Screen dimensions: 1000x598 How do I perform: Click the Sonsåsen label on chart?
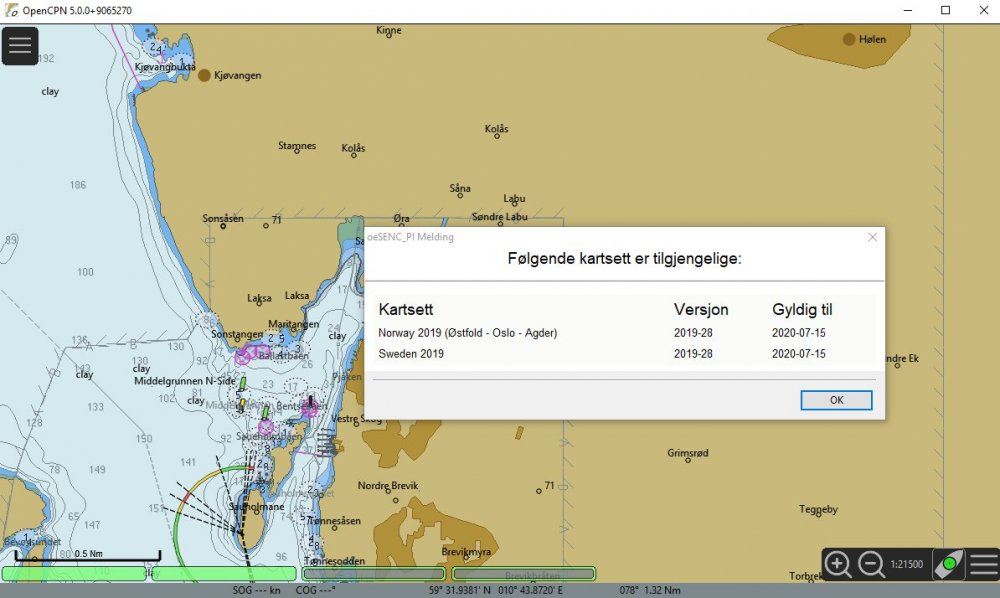223,219
